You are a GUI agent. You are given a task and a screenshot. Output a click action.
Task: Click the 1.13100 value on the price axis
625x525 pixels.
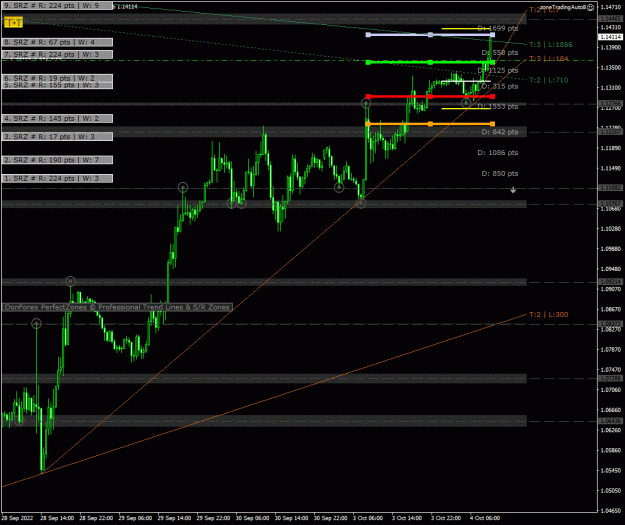pyautogui.click(x=611, y=88)
